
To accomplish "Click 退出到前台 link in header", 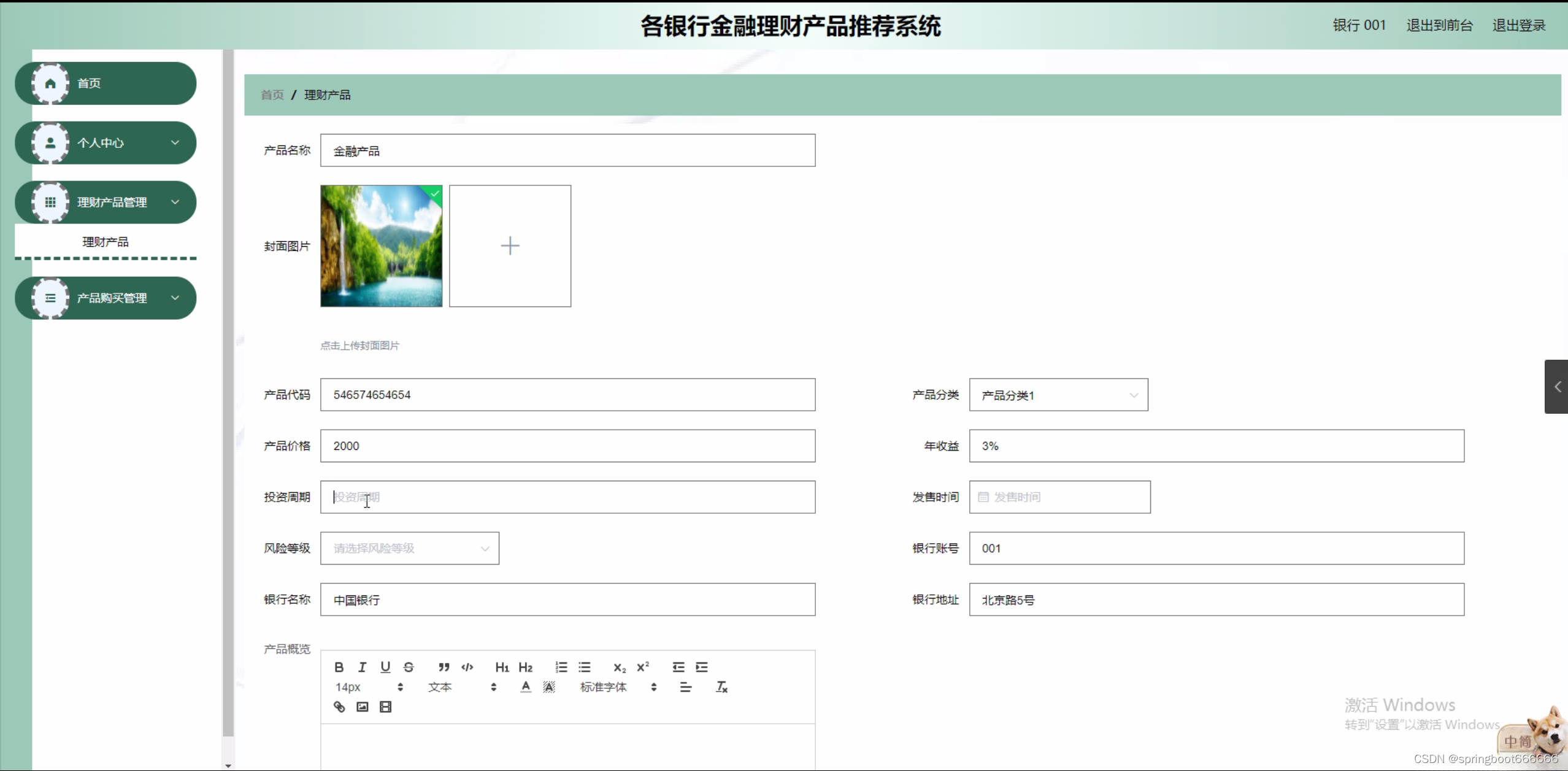I will tap(1439, 25).
